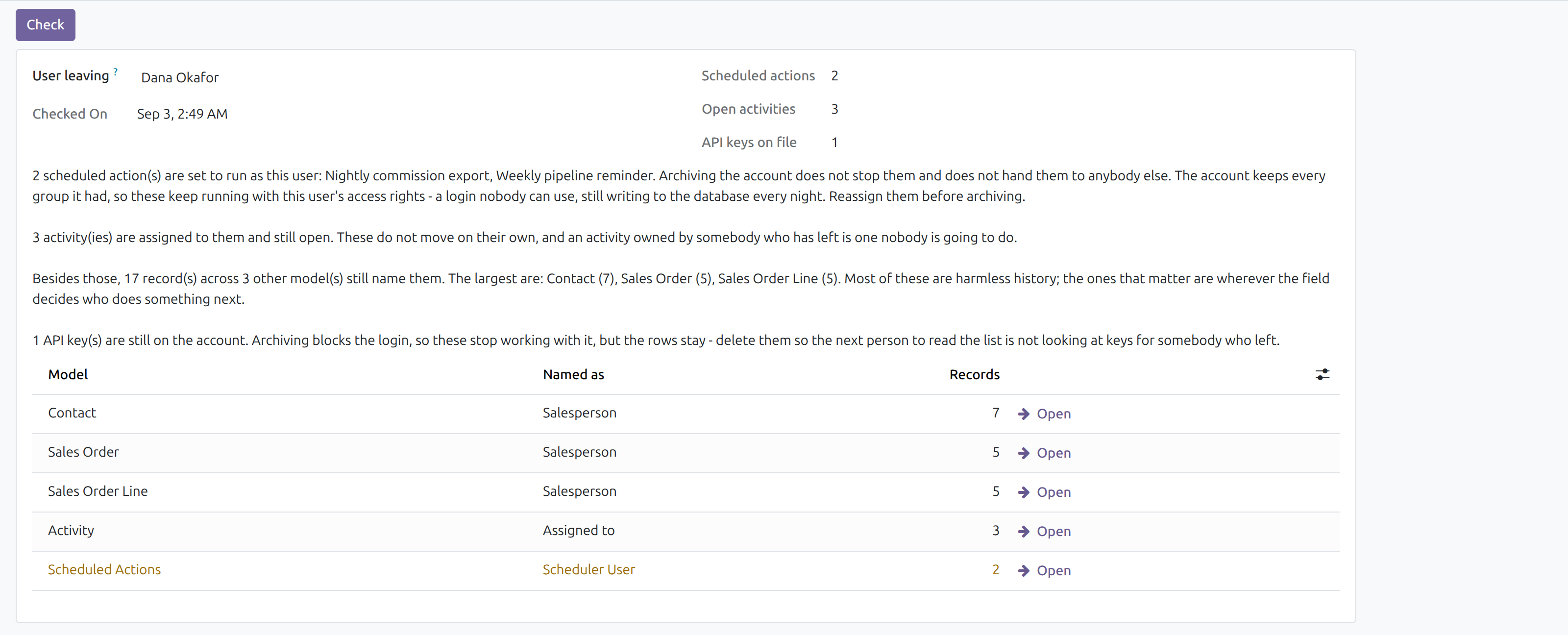The width and height of the screenshot is (1568, 635).
Task: Click the Scheduler User cell
Action: (588, 569)
